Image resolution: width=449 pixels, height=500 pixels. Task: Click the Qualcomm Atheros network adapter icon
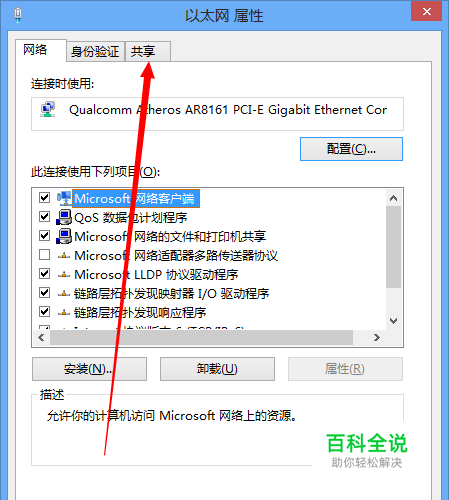48,110
